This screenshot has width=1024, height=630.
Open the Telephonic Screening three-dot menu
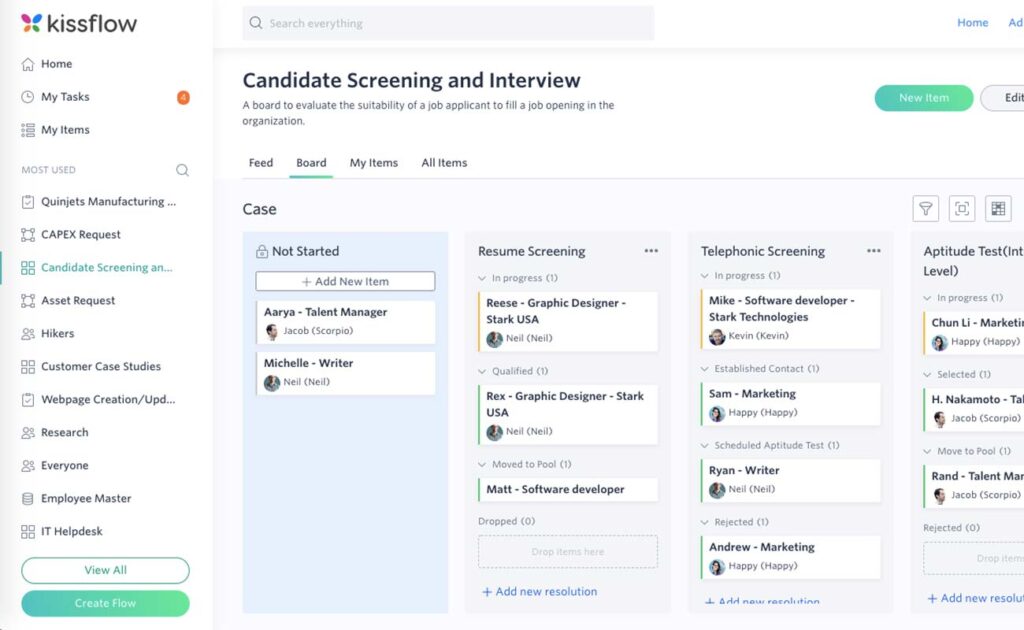[874, 251]
